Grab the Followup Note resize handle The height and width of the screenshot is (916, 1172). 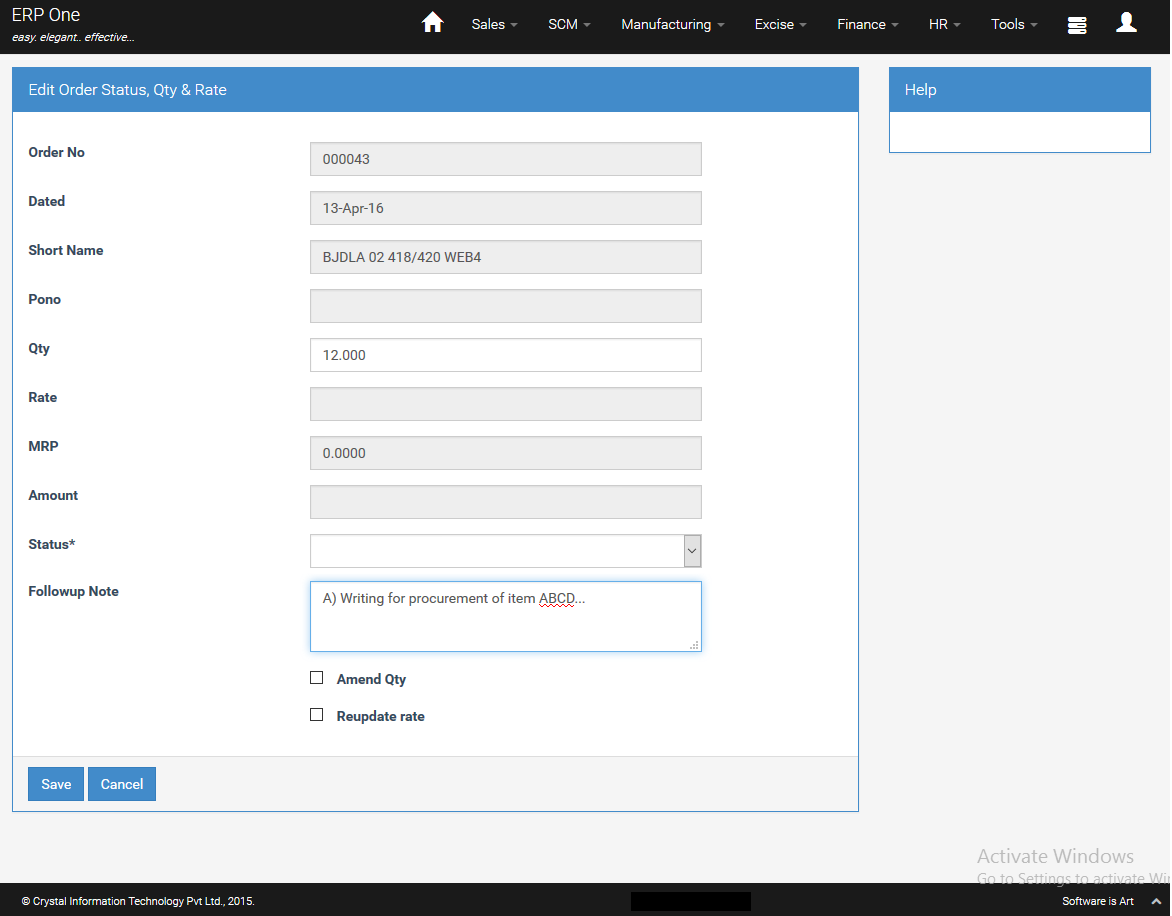[x=694, y=646]
